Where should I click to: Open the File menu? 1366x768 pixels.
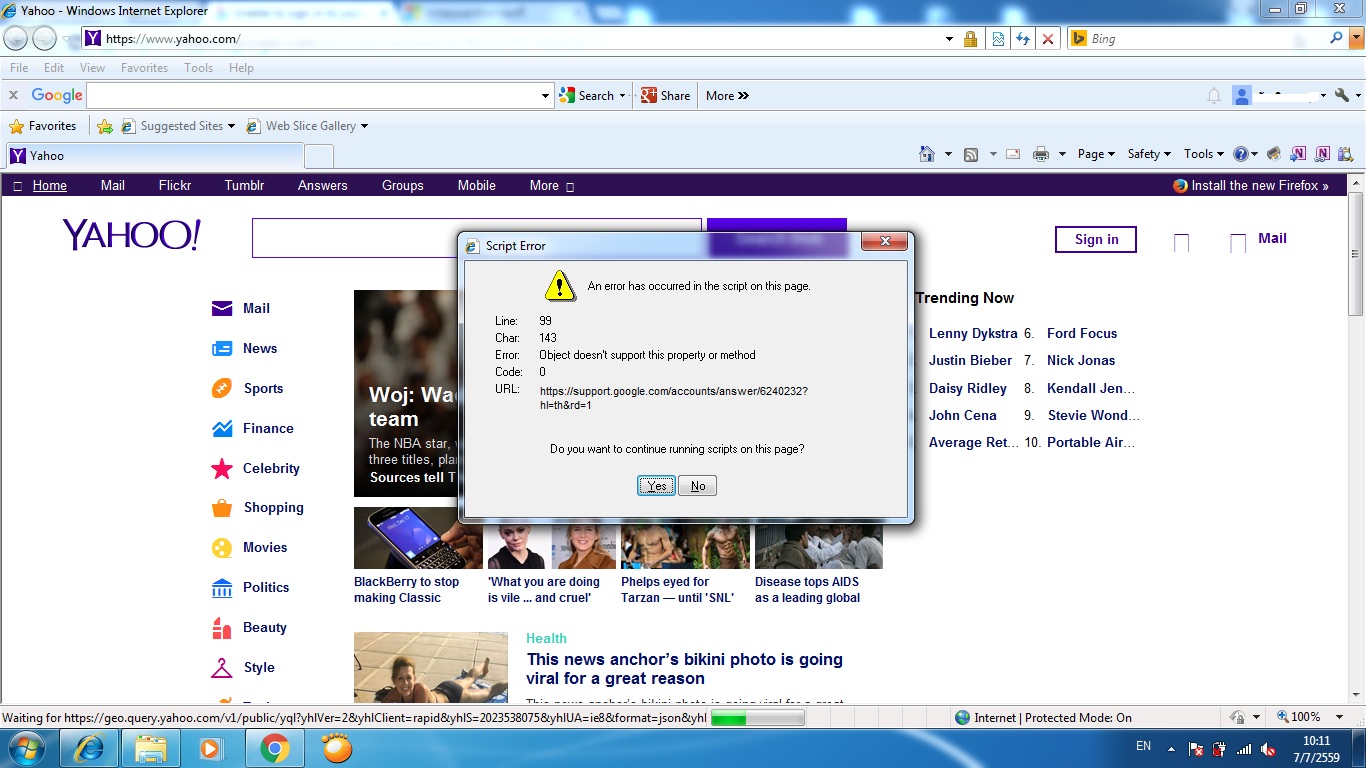(19, 68)
